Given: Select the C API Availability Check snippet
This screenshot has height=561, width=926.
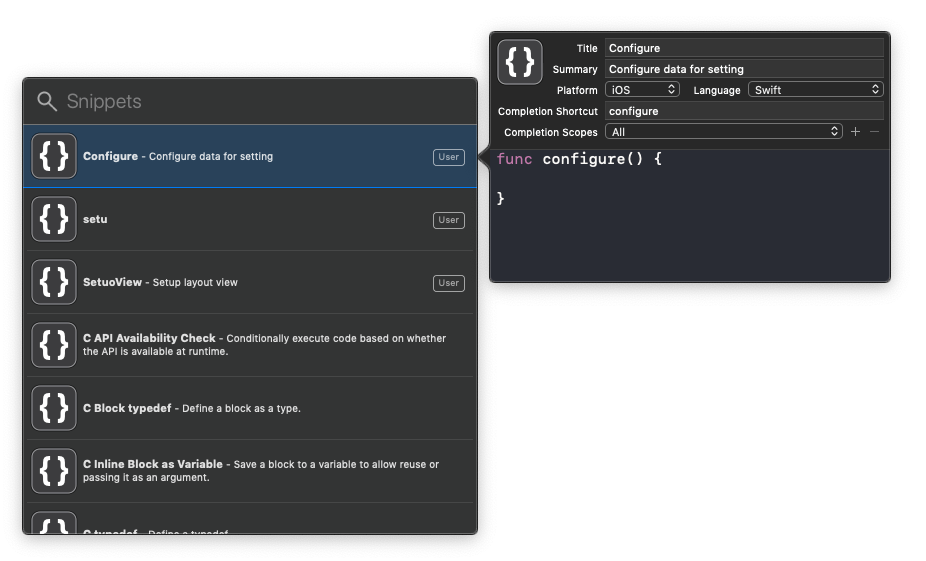Looking at the screenshot, I should [250, 345].
